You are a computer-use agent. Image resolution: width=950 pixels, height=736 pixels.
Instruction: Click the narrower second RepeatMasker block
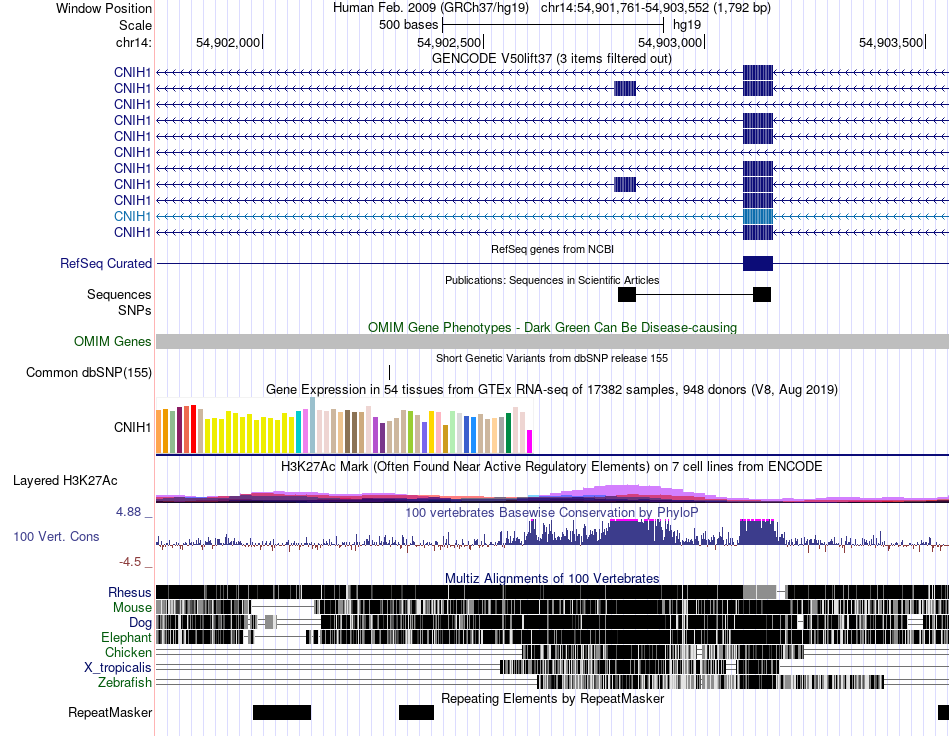tap(416, 712)
